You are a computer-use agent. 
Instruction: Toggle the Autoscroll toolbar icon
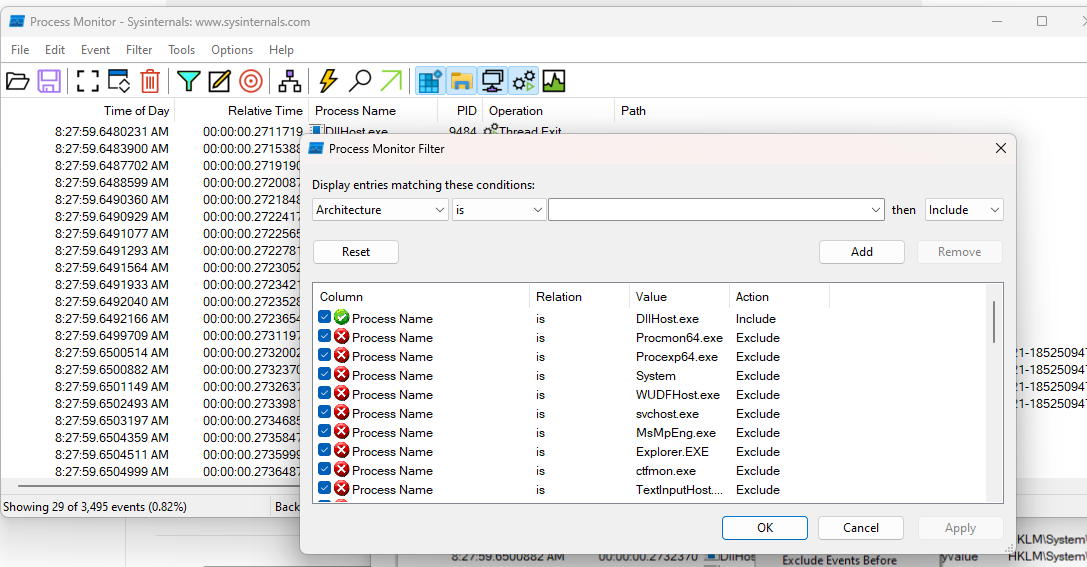coord(119,81)
